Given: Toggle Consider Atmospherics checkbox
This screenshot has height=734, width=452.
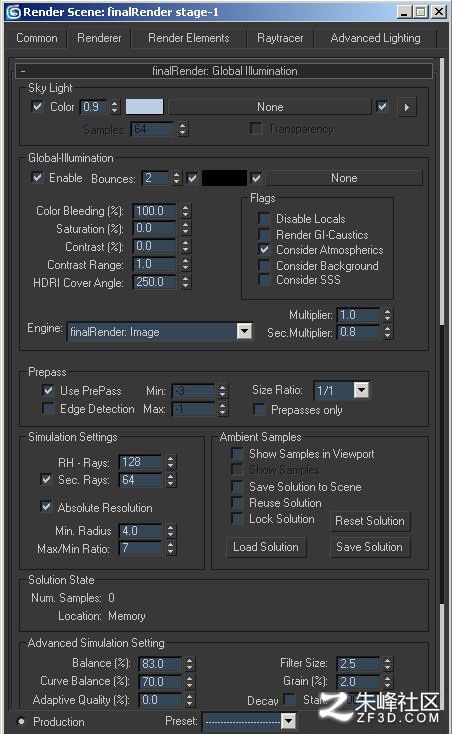Looking at the screenshot, I should pyautogui.click(x=264, y=250).
